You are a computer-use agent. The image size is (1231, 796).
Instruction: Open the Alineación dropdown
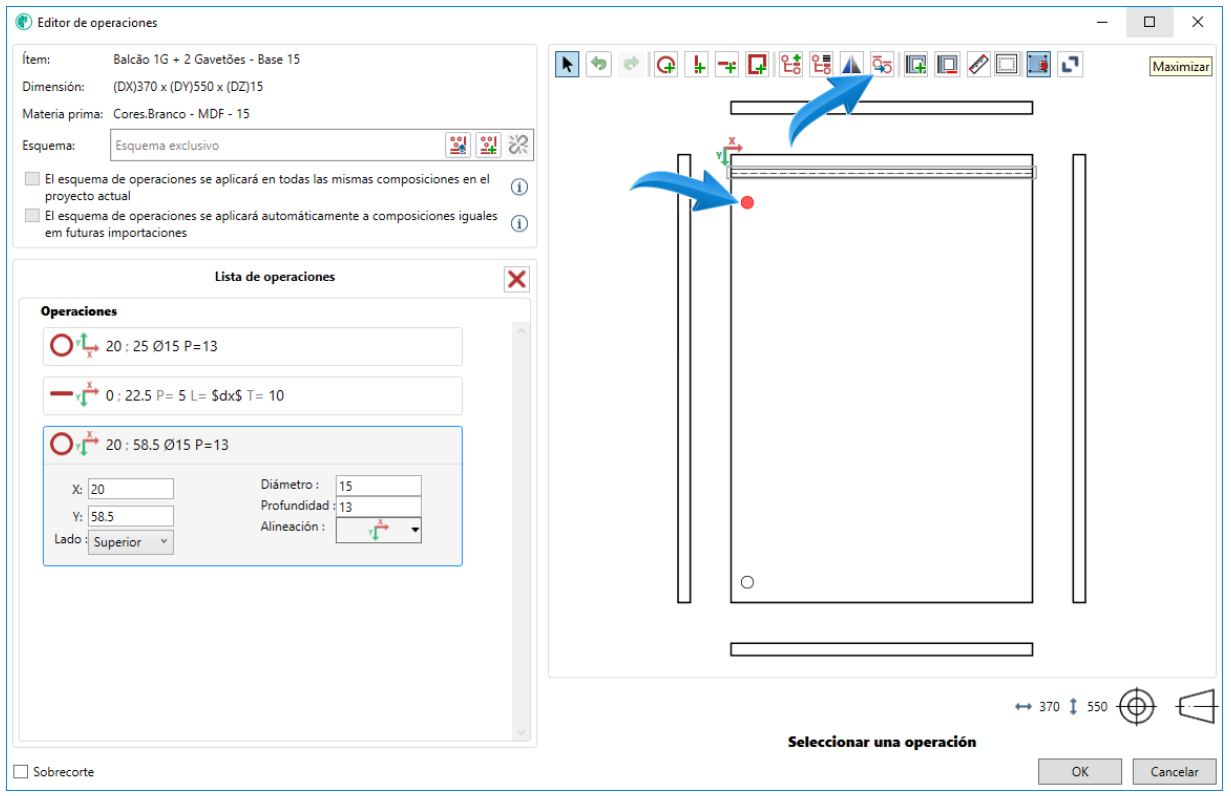pos(379,530)
